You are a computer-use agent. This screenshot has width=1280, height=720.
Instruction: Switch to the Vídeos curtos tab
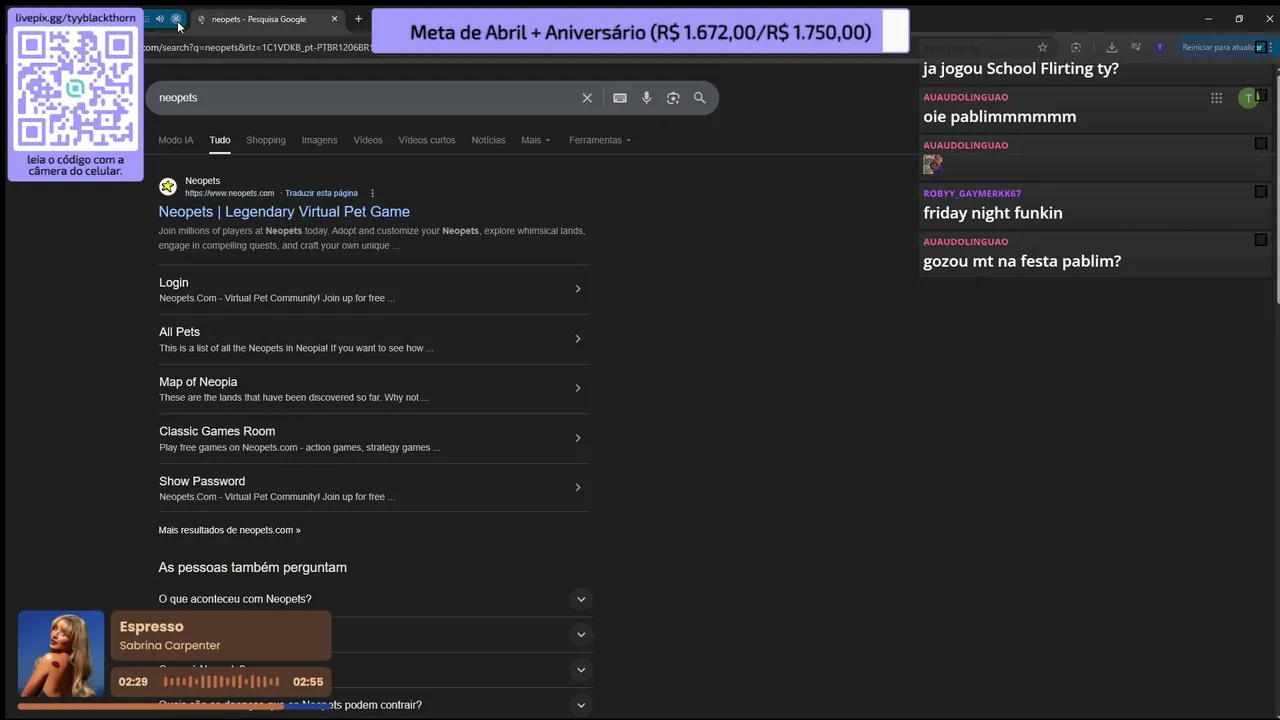pyautogui.click(x=427, y=140)
